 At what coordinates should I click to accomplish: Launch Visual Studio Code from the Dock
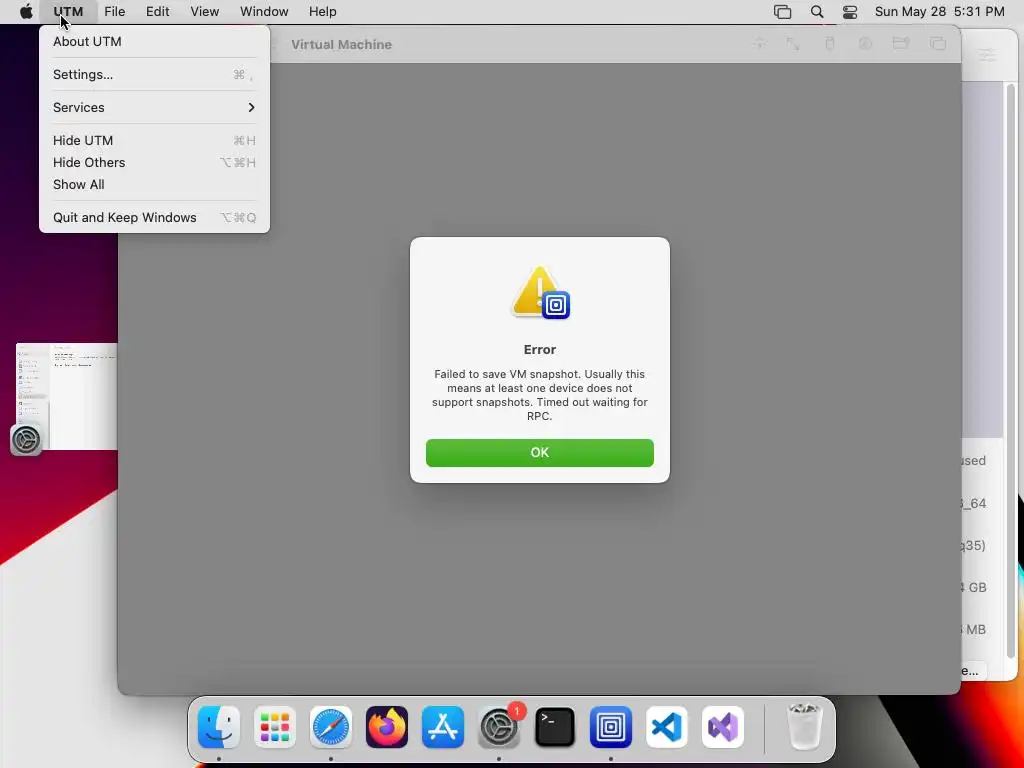coord(667,727)
